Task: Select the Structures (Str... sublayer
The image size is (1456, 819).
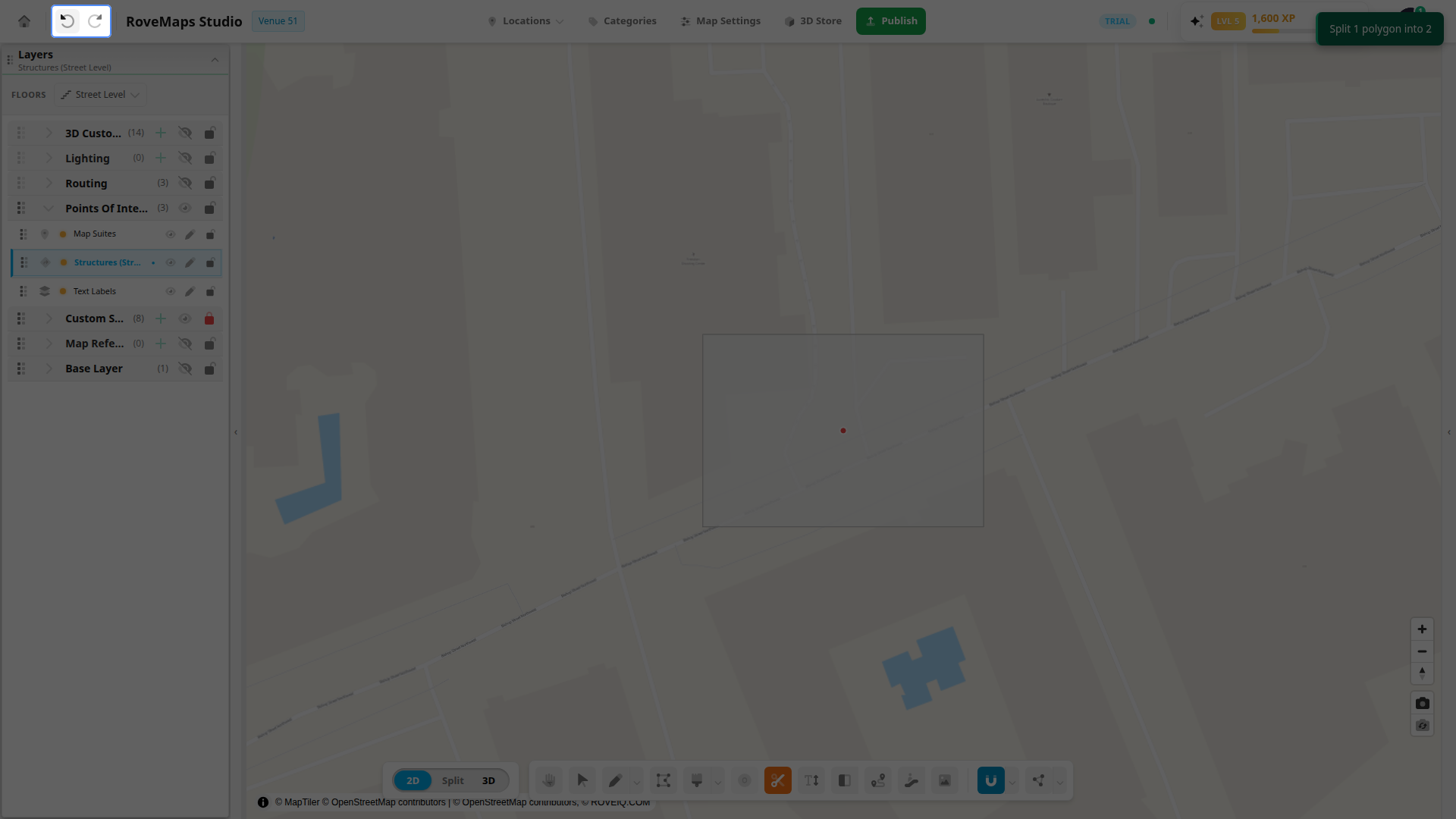Action: click(116, 263)
